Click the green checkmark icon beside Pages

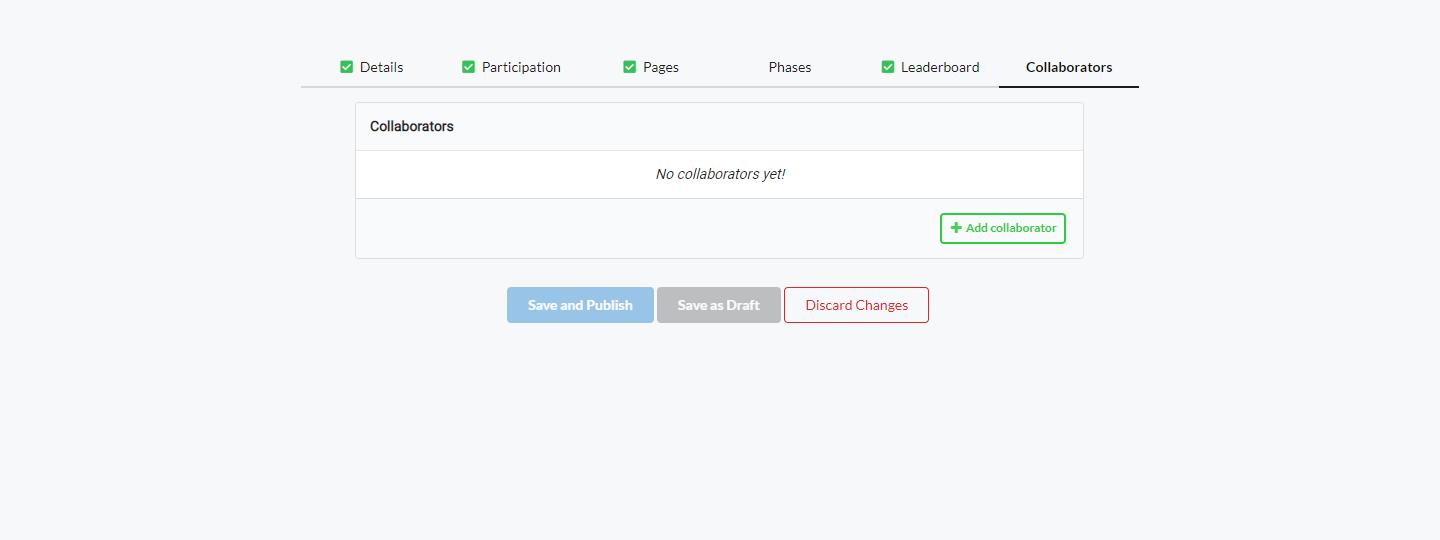(x=629, y=67)
